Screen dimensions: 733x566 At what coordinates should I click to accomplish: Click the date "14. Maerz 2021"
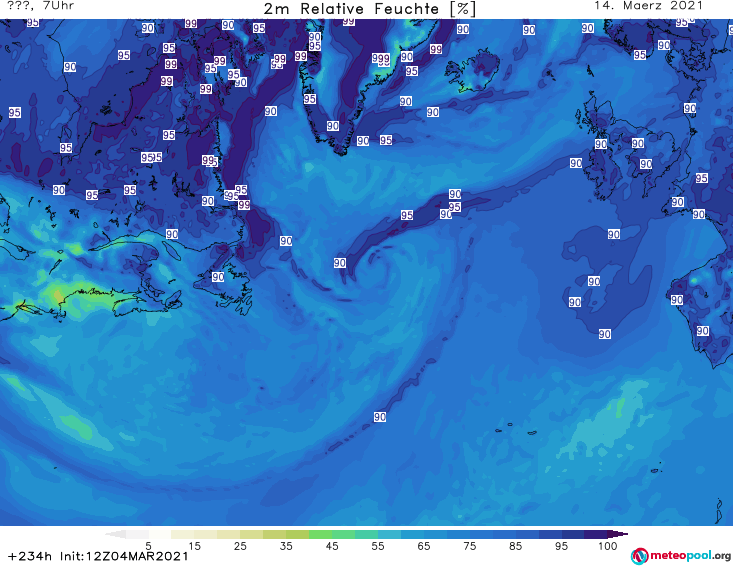[648, 6]
